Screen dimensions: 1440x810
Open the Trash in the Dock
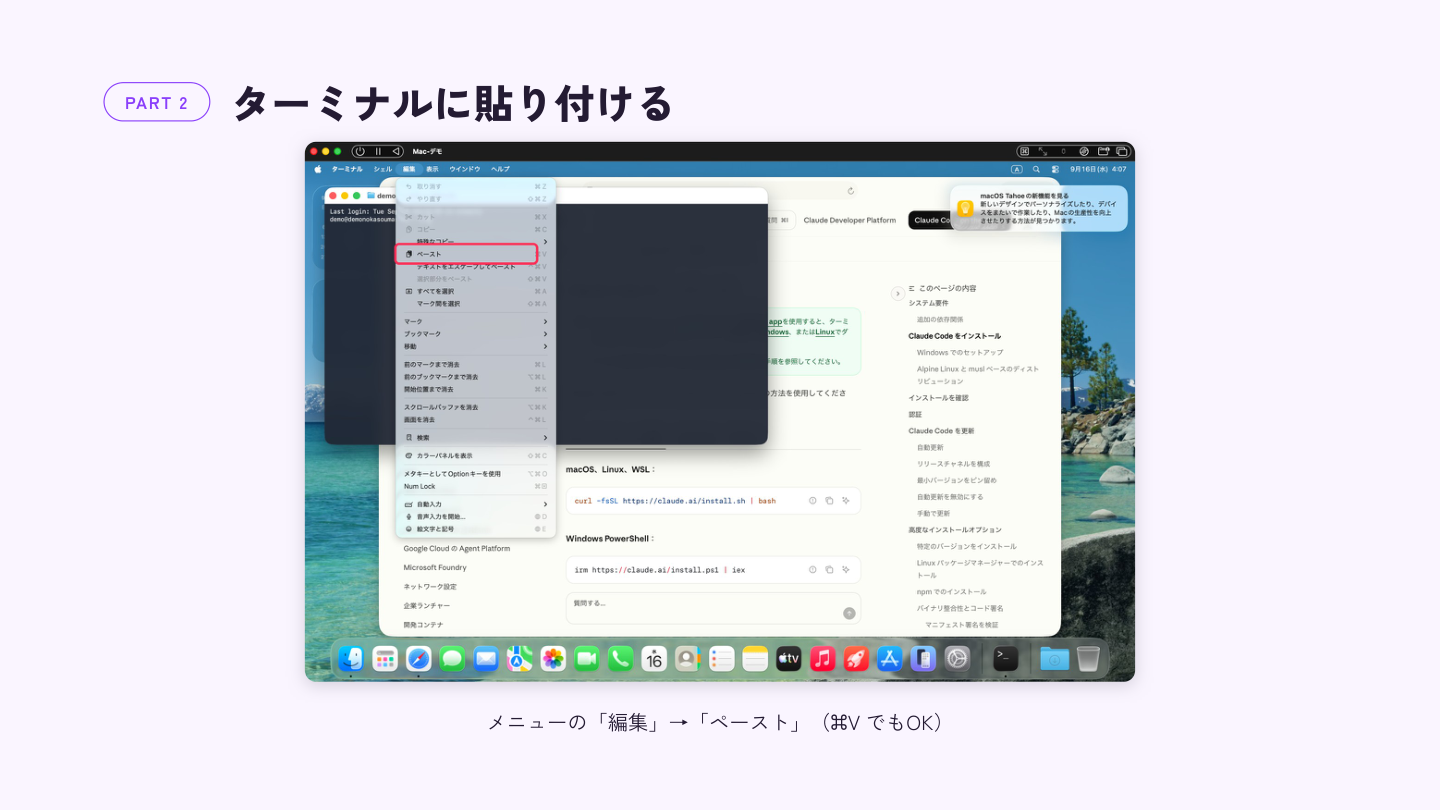[1088, 658]
